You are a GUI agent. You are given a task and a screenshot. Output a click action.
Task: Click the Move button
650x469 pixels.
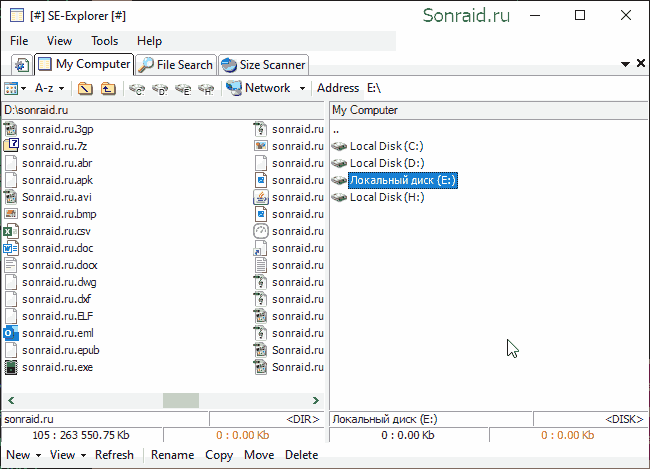tap(259, 455)
